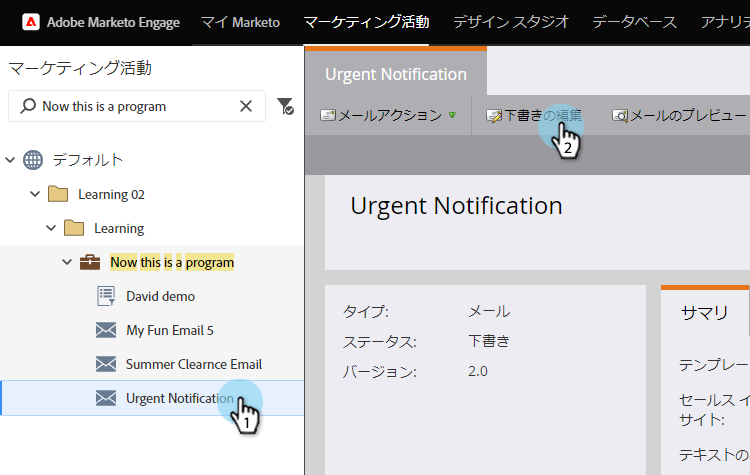Select the デフォルト workspace row
Viewport: 750px width, 475px height.
[88, 160]
